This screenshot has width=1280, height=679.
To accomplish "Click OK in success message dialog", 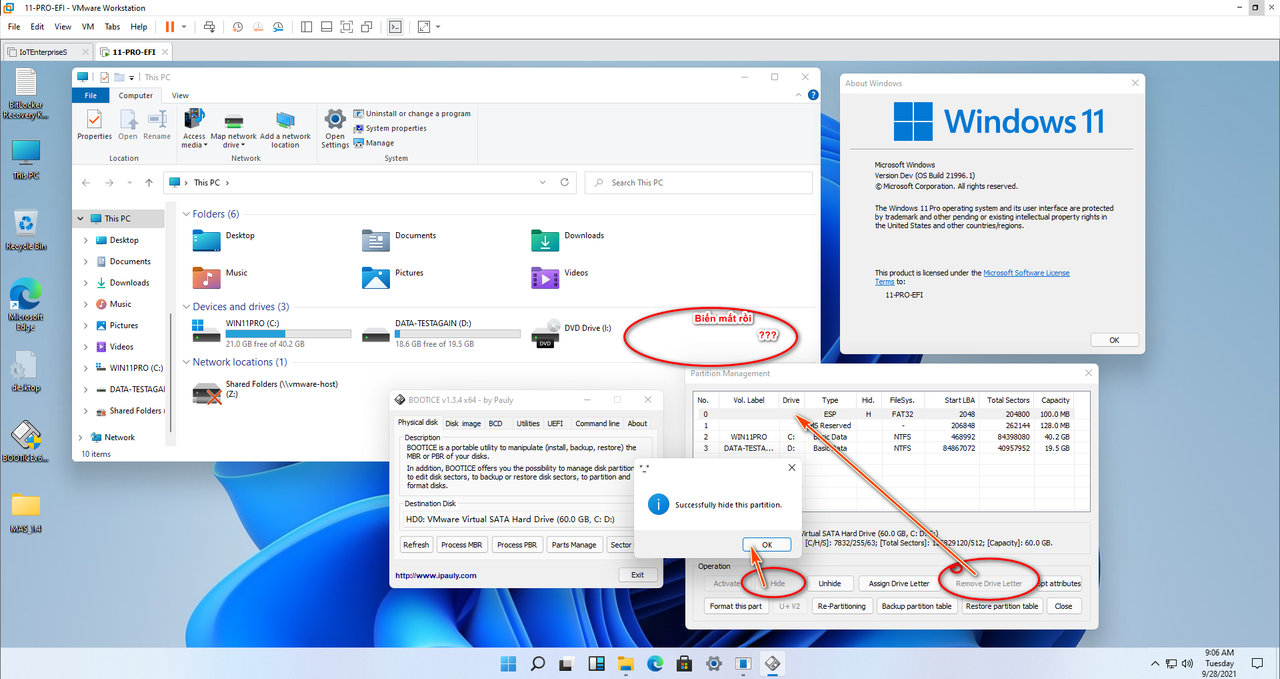I will click(x=767, y=545).
